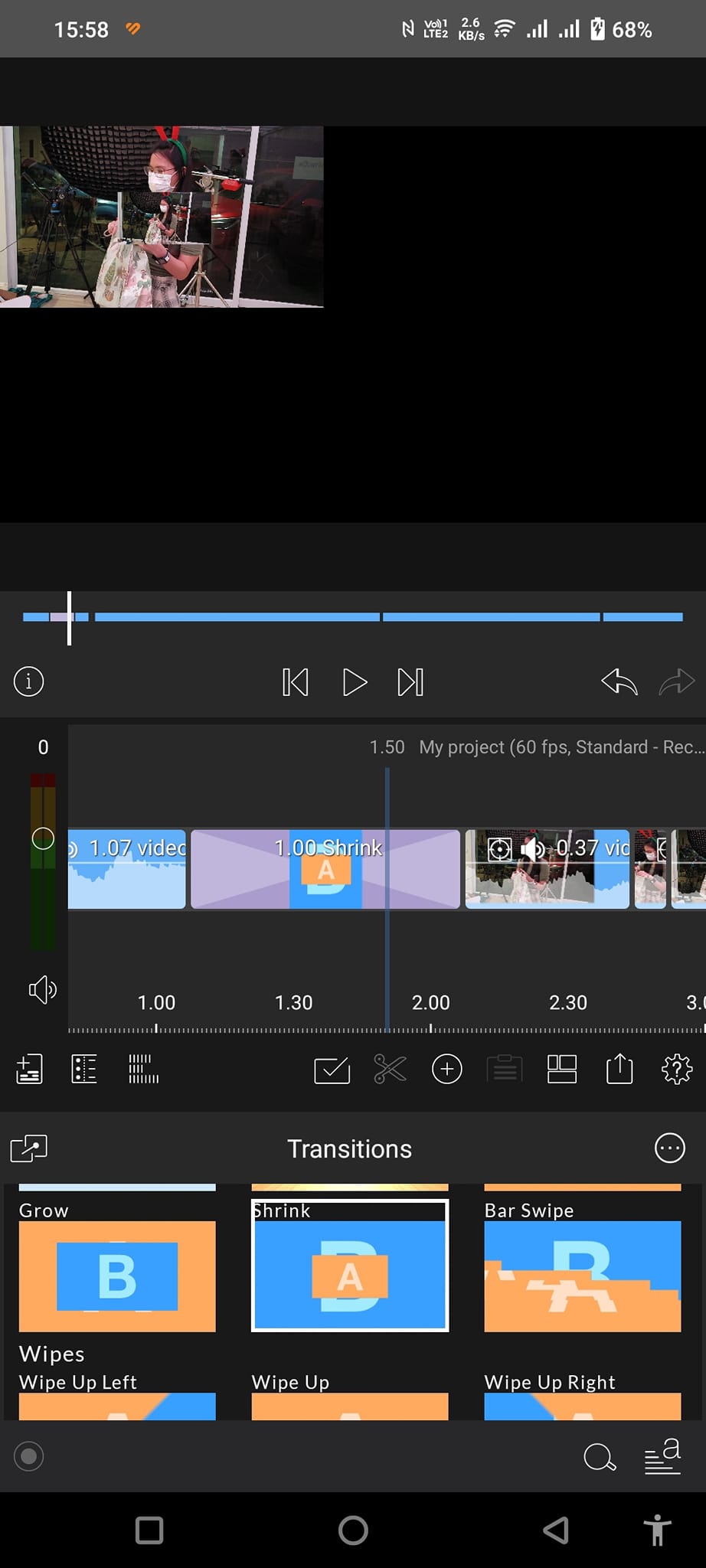Open project settings gear with question mark
706x1568 pixels.
click(677, 1069)
